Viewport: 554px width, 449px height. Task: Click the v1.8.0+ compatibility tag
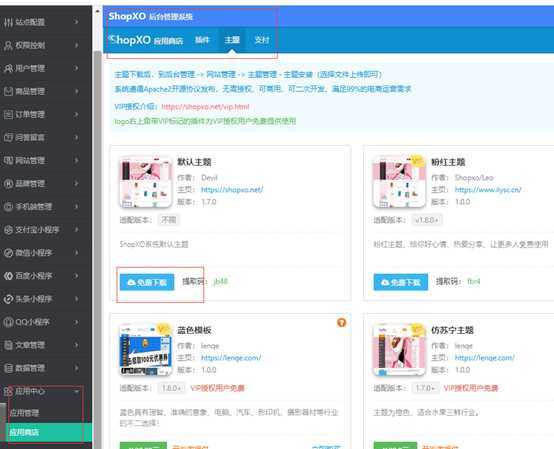(426, 220)
